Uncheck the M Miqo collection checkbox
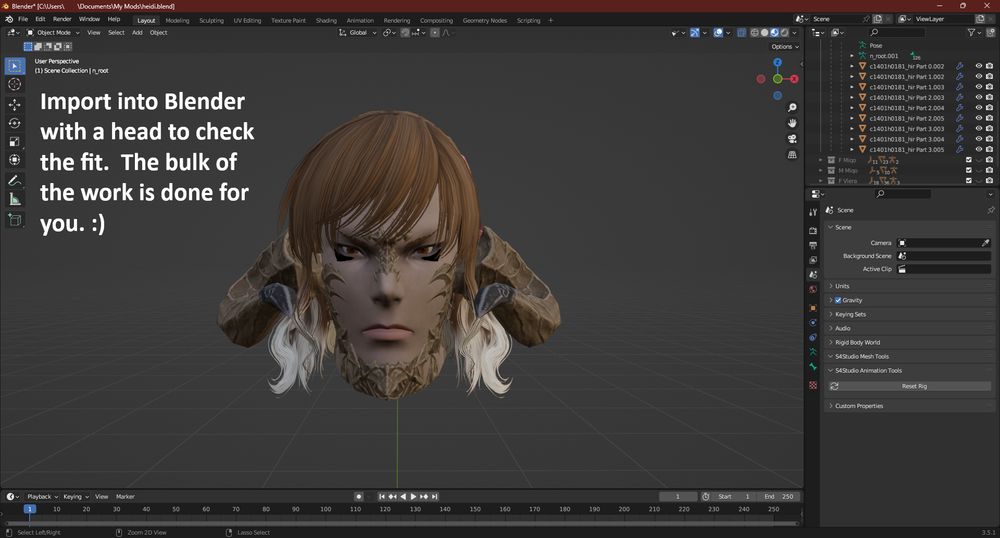 tap(969, 171)
